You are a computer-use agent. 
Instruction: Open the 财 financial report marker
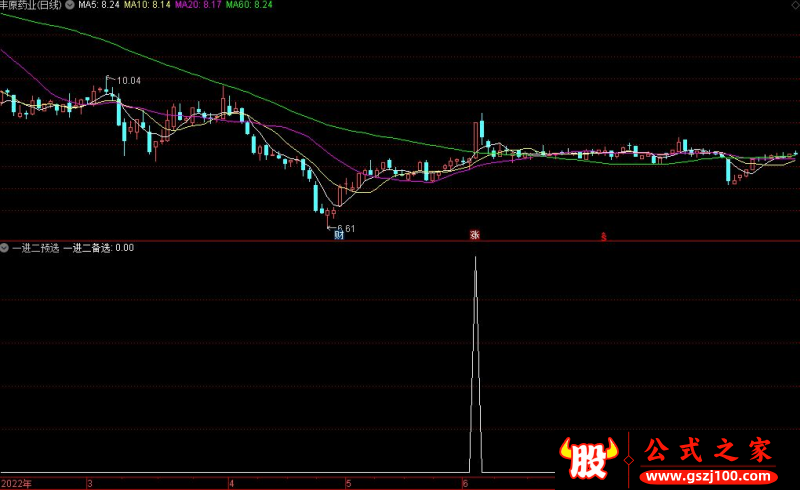(x=339, y=235)
